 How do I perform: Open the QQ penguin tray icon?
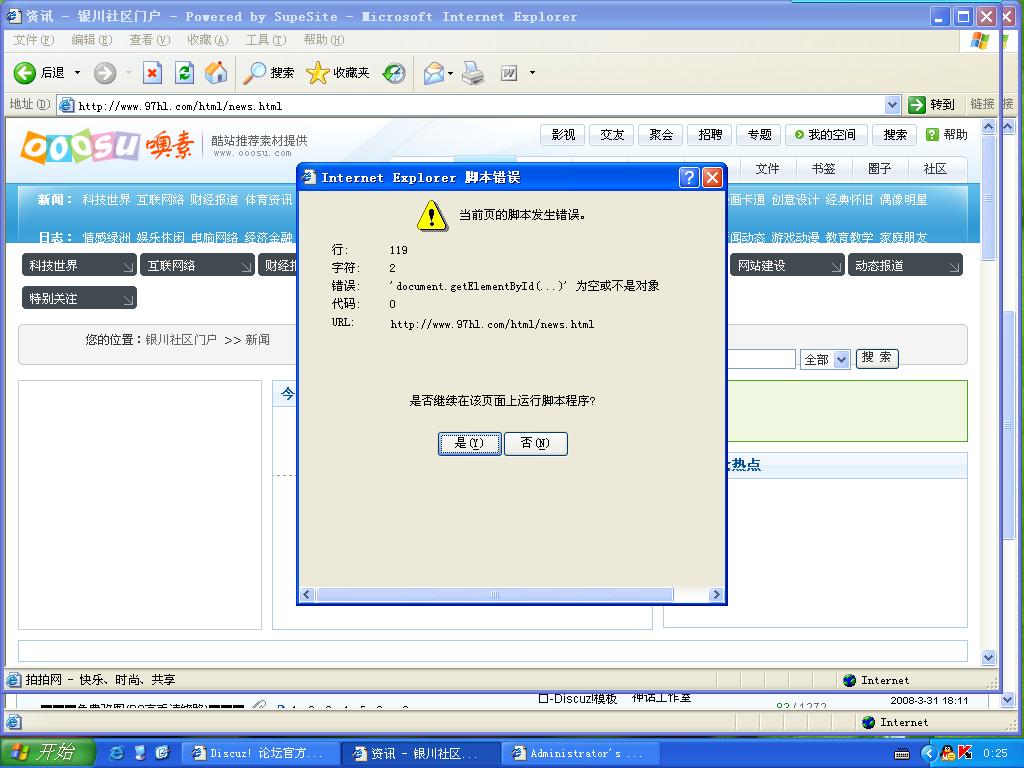[948, 753]
